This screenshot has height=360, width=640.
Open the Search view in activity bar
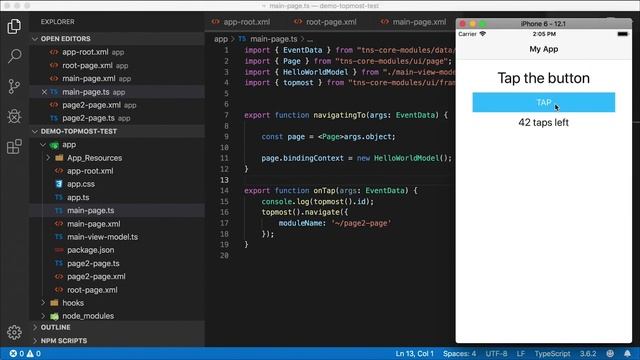(x=14, y=56)
